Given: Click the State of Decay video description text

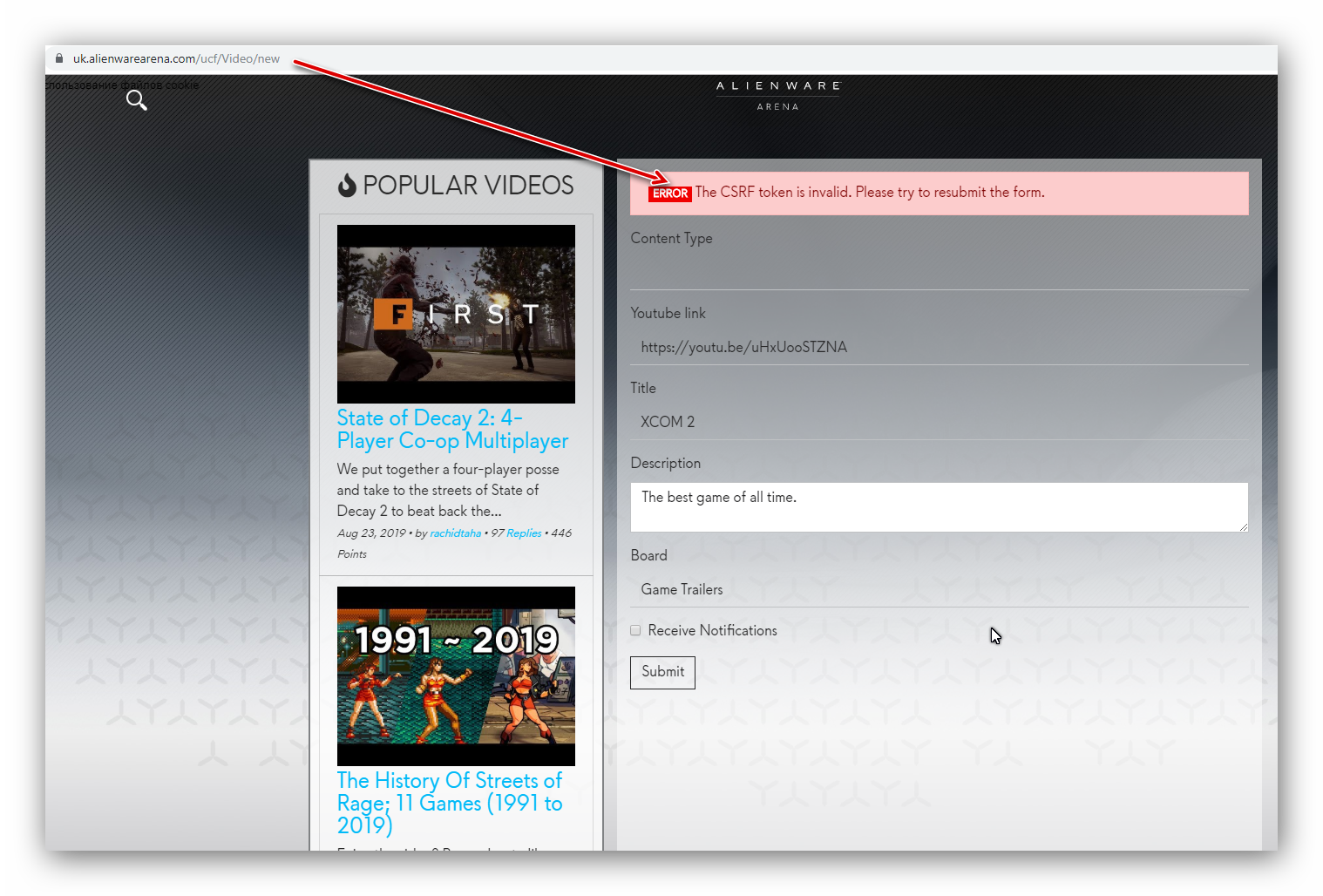Looking at the screenshot, I should pos(448,490).
